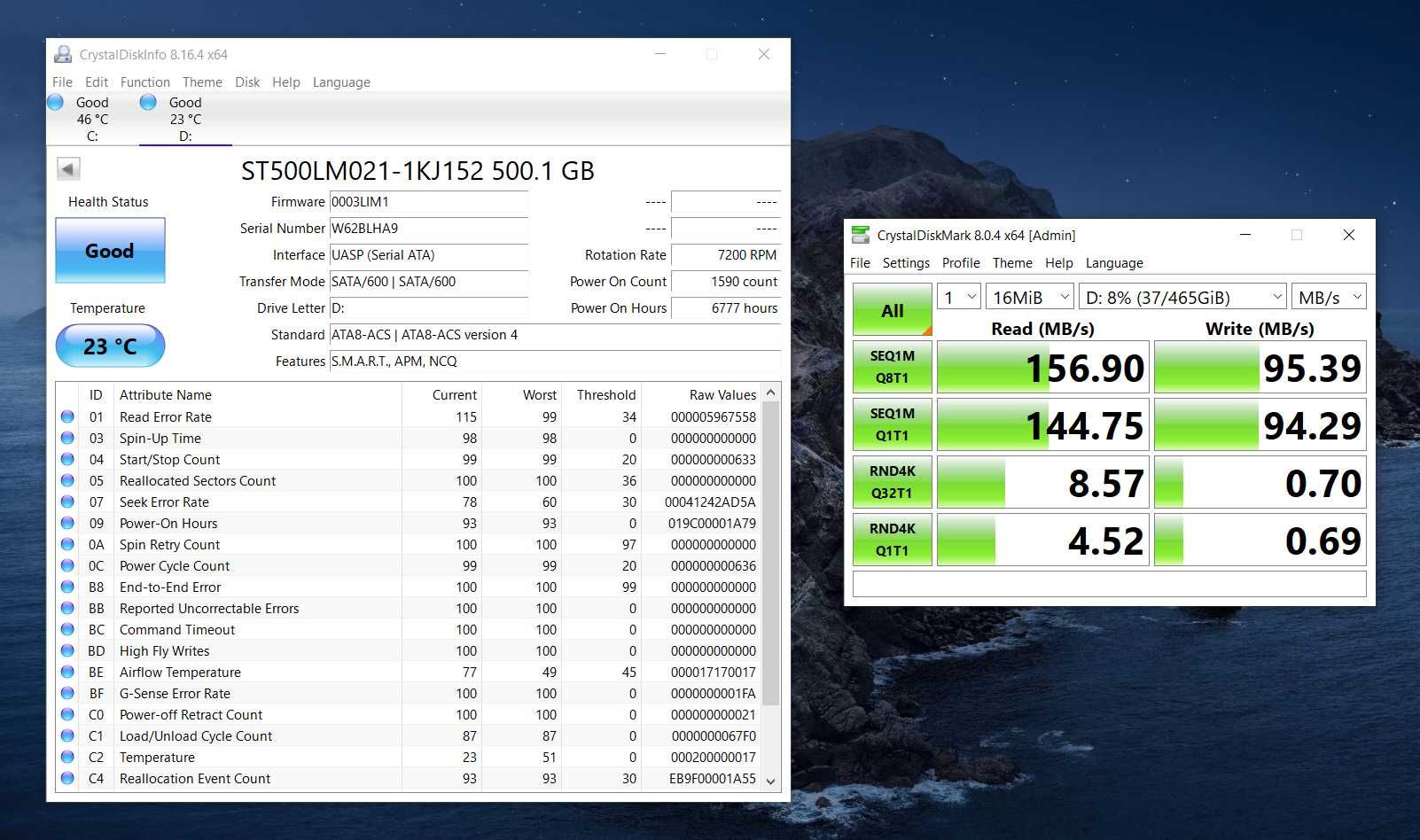1420x840 pixels.
Task: Open Edit menu in CrystalDiskInfo
Action: point(97,82)
